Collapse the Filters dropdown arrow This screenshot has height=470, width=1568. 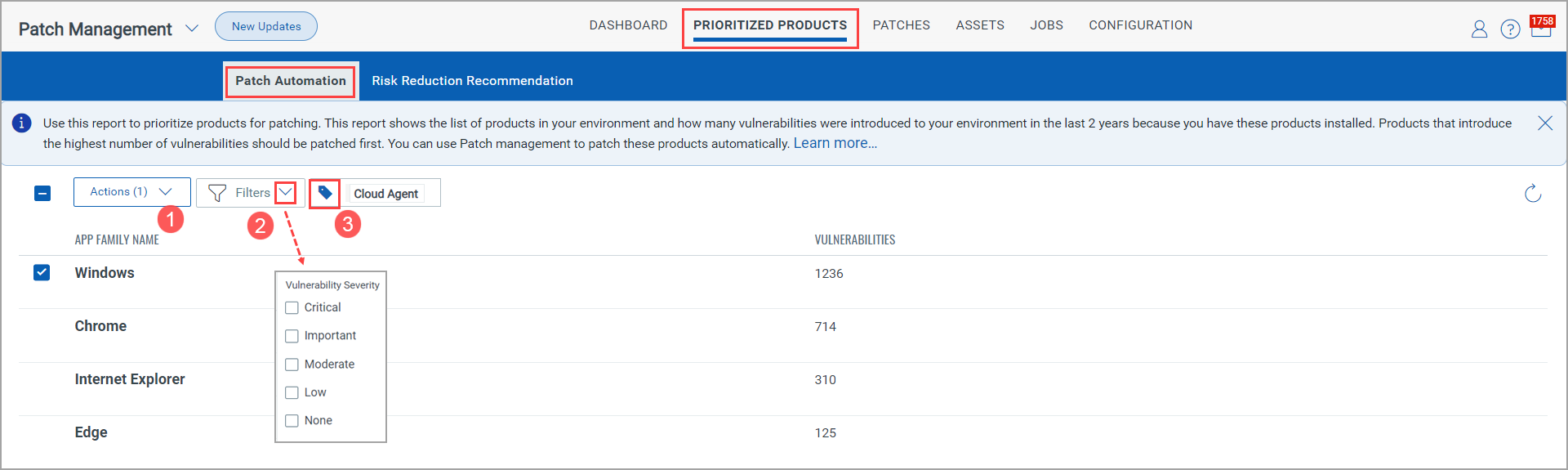(x=286, y=192)
